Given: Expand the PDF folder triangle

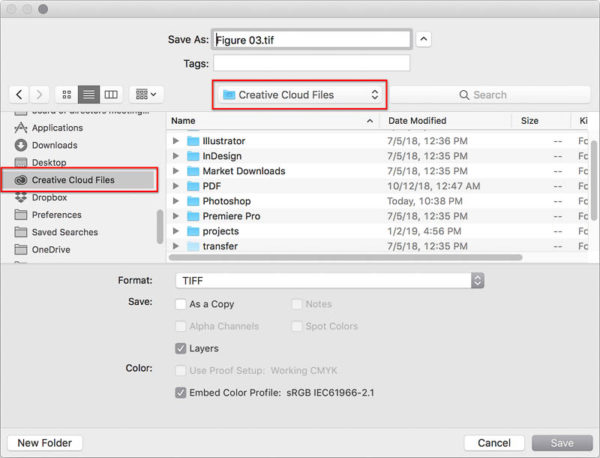Looking at the screenshot, I should pyautogui.click(x=176, y=186).
